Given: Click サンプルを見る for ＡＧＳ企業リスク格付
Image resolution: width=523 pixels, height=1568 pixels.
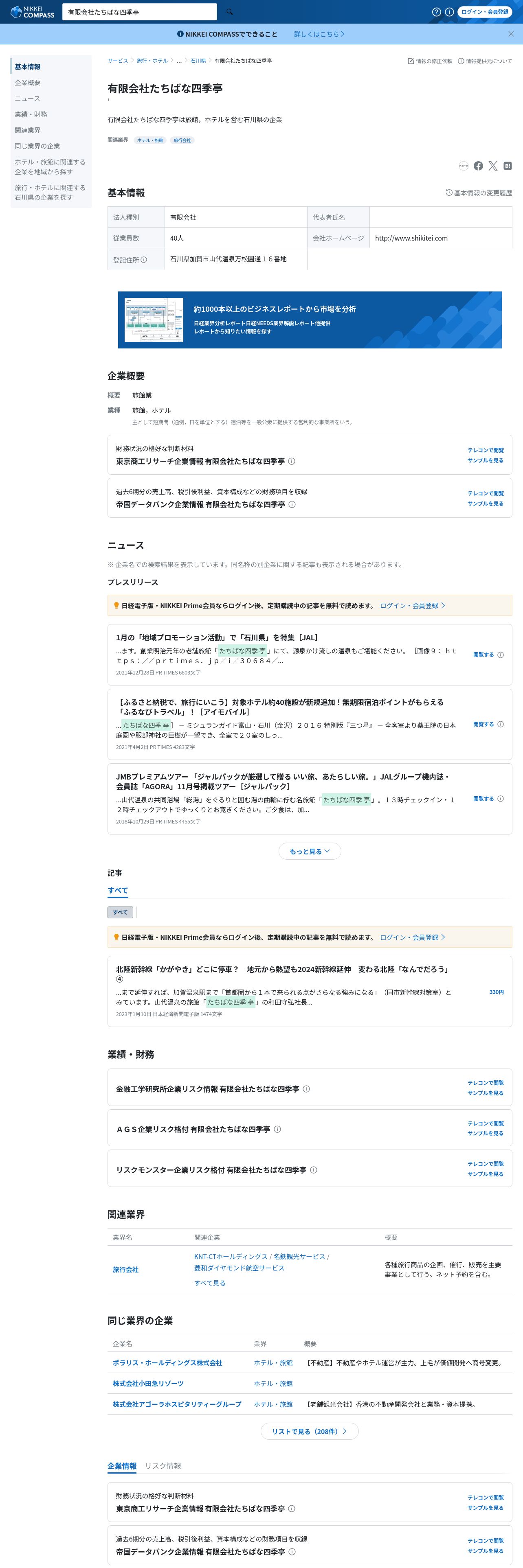Looking at the screenshot, I should click(485, 1133).
